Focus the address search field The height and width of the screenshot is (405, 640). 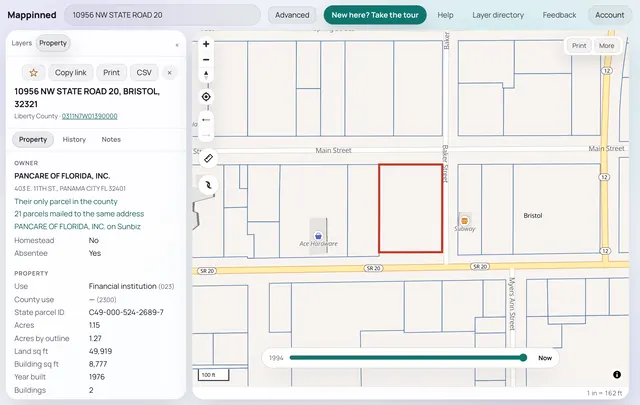click(162, 15)
